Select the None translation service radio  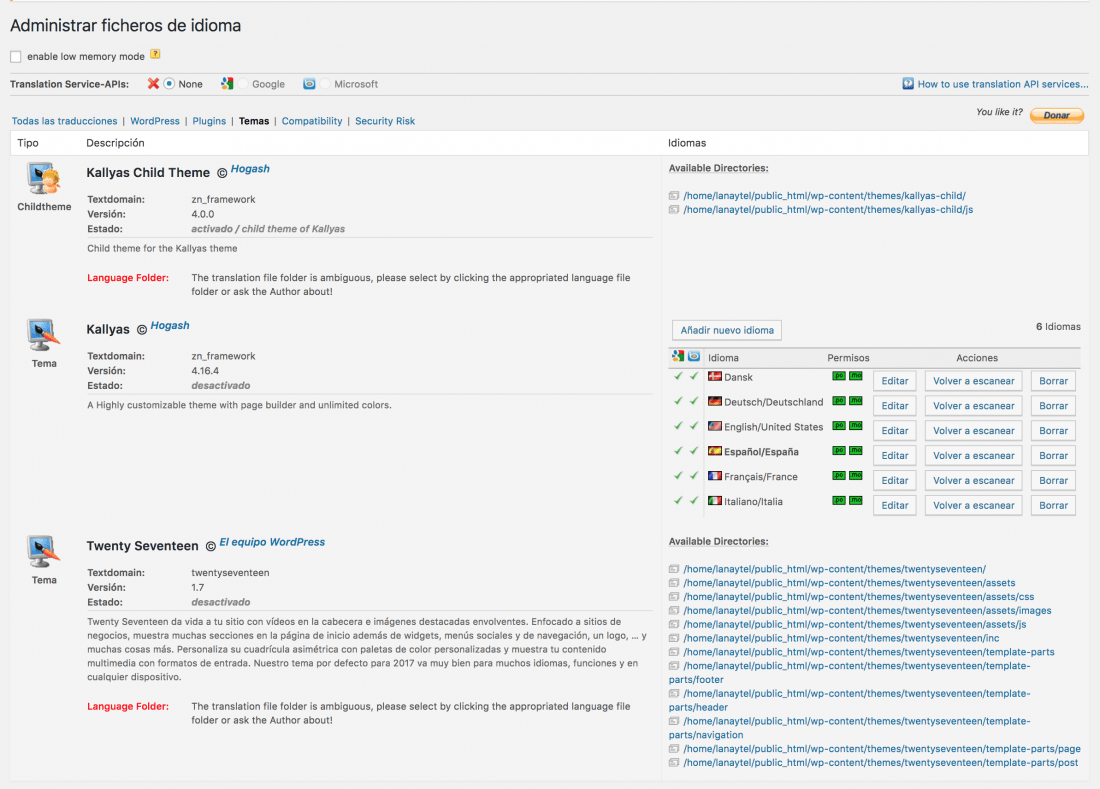(169, 83)
